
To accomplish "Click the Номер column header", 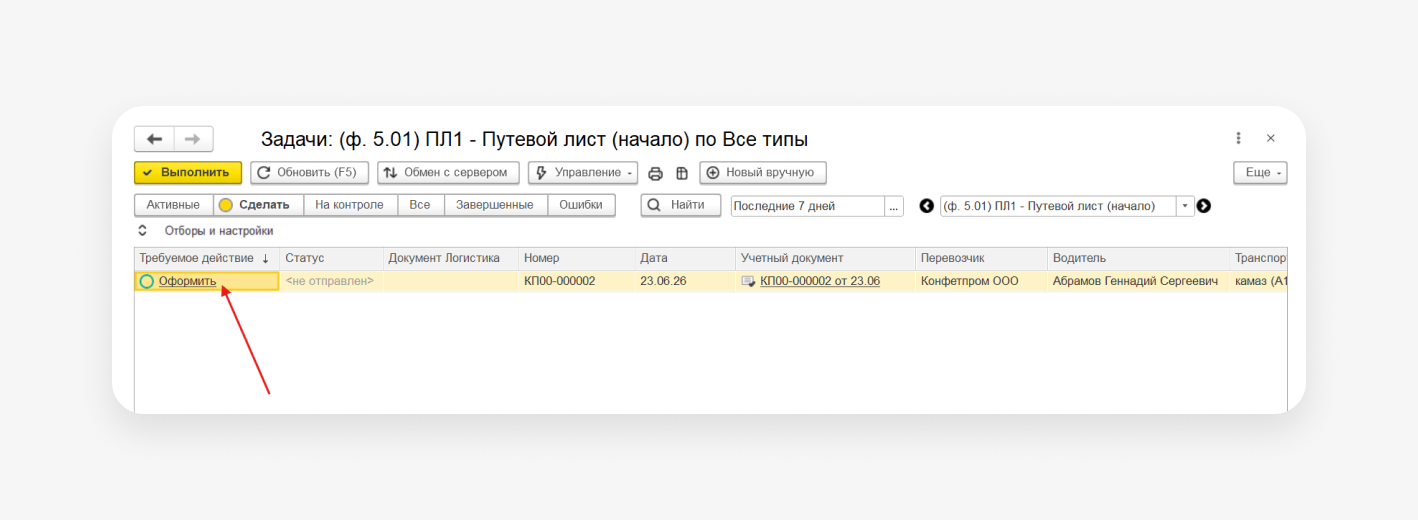I will [577, 258].
